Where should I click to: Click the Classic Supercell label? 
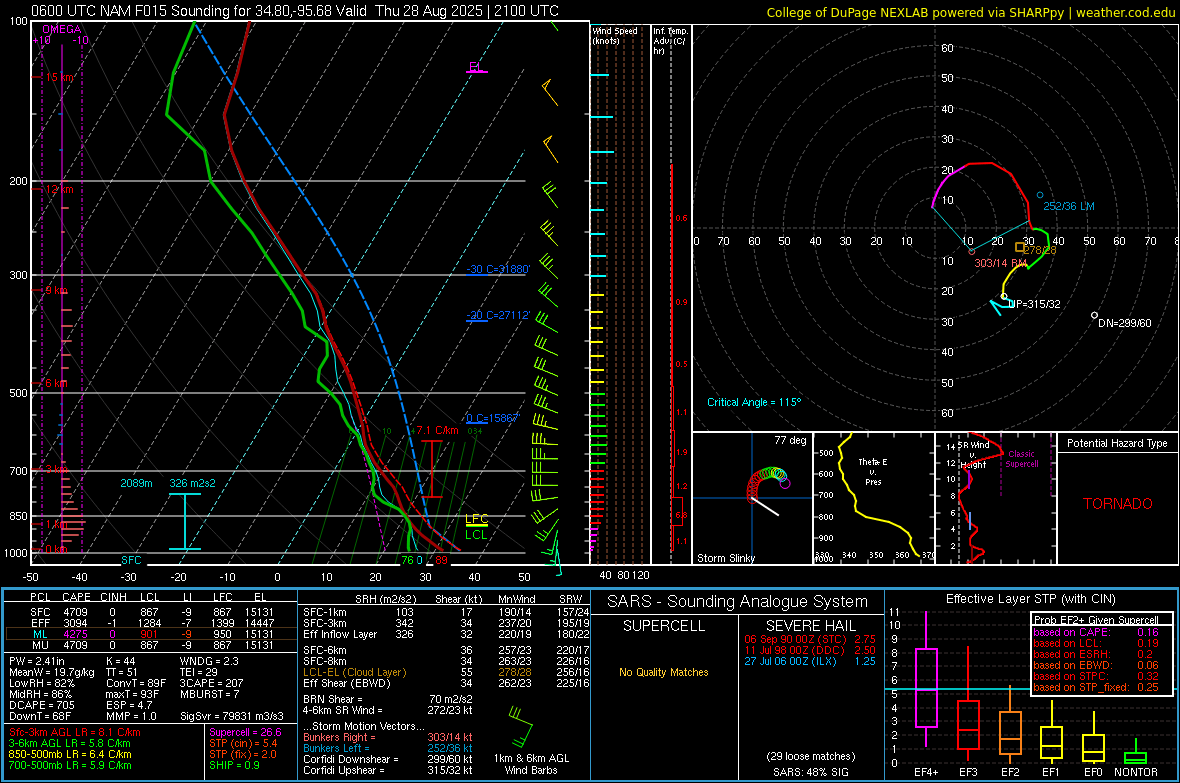pyautogui.click(x=1021, y=459)
